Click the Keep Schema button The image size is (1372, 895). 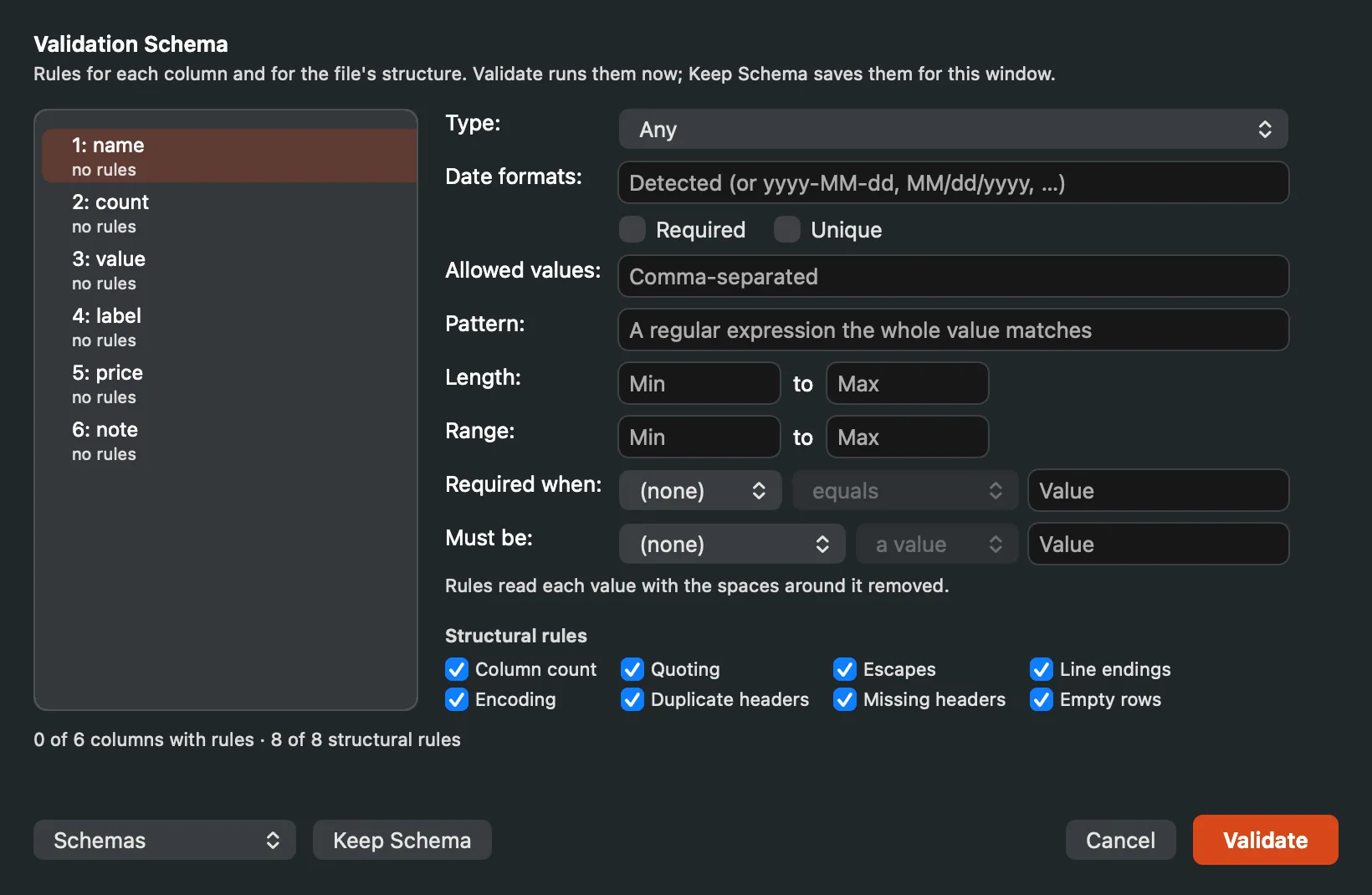pyautogui.click(x=402, y=840)
